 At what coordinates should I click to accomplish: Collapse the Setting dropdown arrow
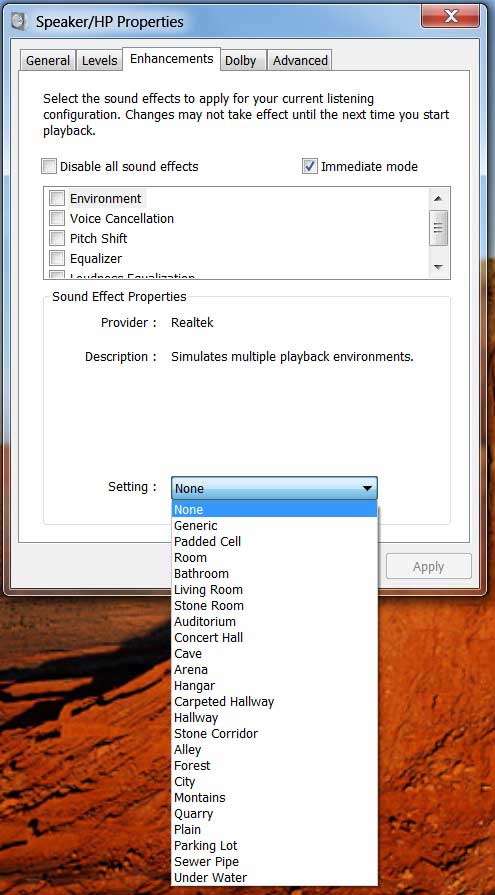pyautogui.click(x=367, y=489)
